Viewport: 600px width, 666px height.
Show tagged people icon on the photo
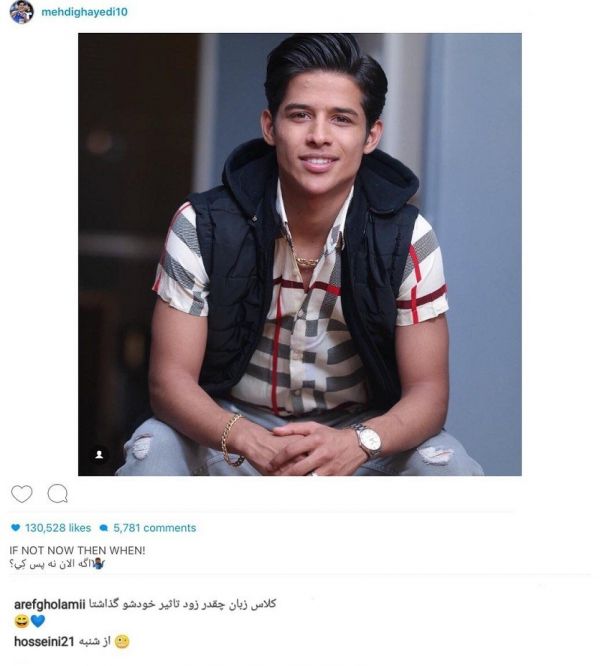[x=99, y=454]
